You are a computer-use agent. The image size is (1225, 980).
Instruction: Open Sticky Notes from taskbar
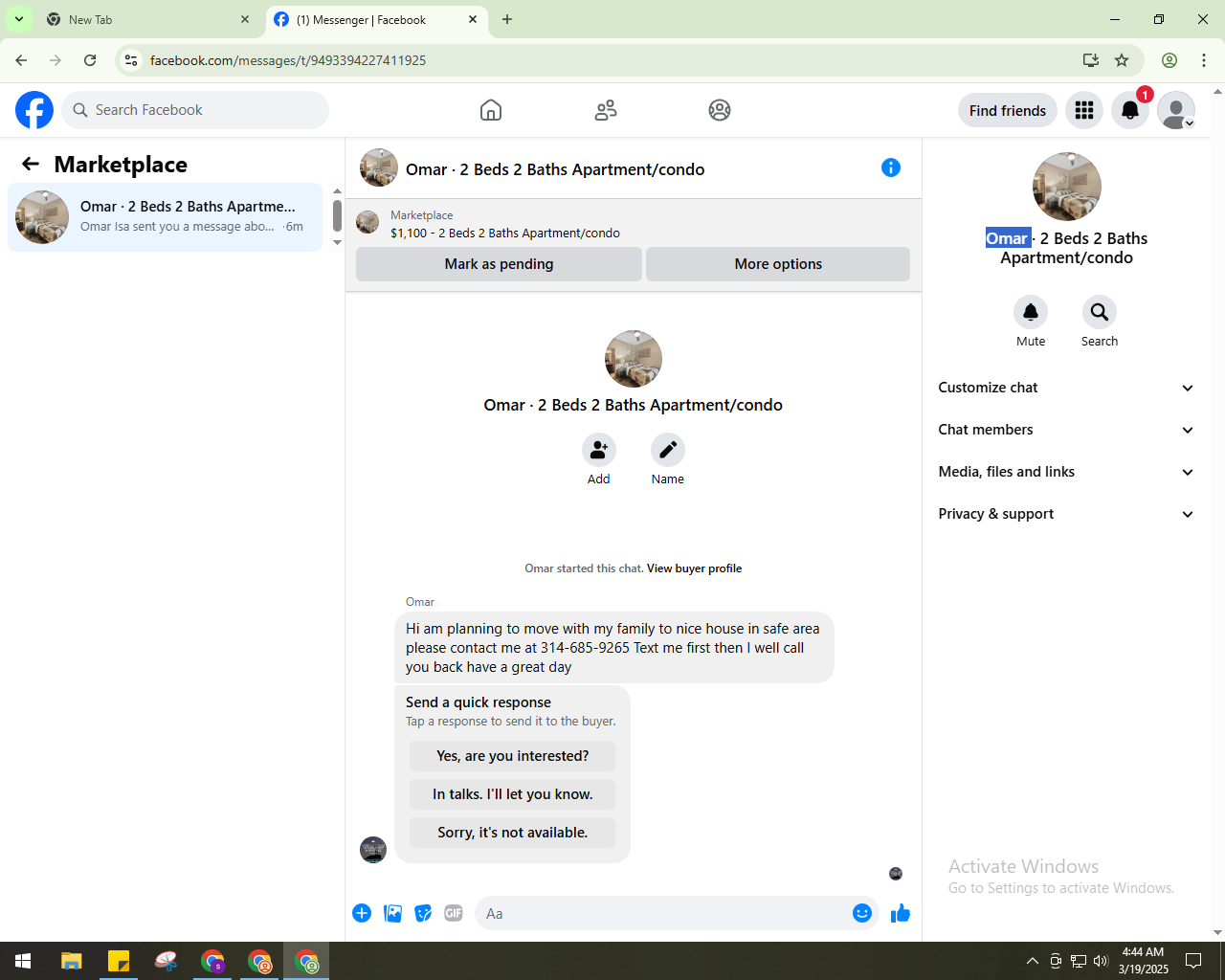coord(119,961)
